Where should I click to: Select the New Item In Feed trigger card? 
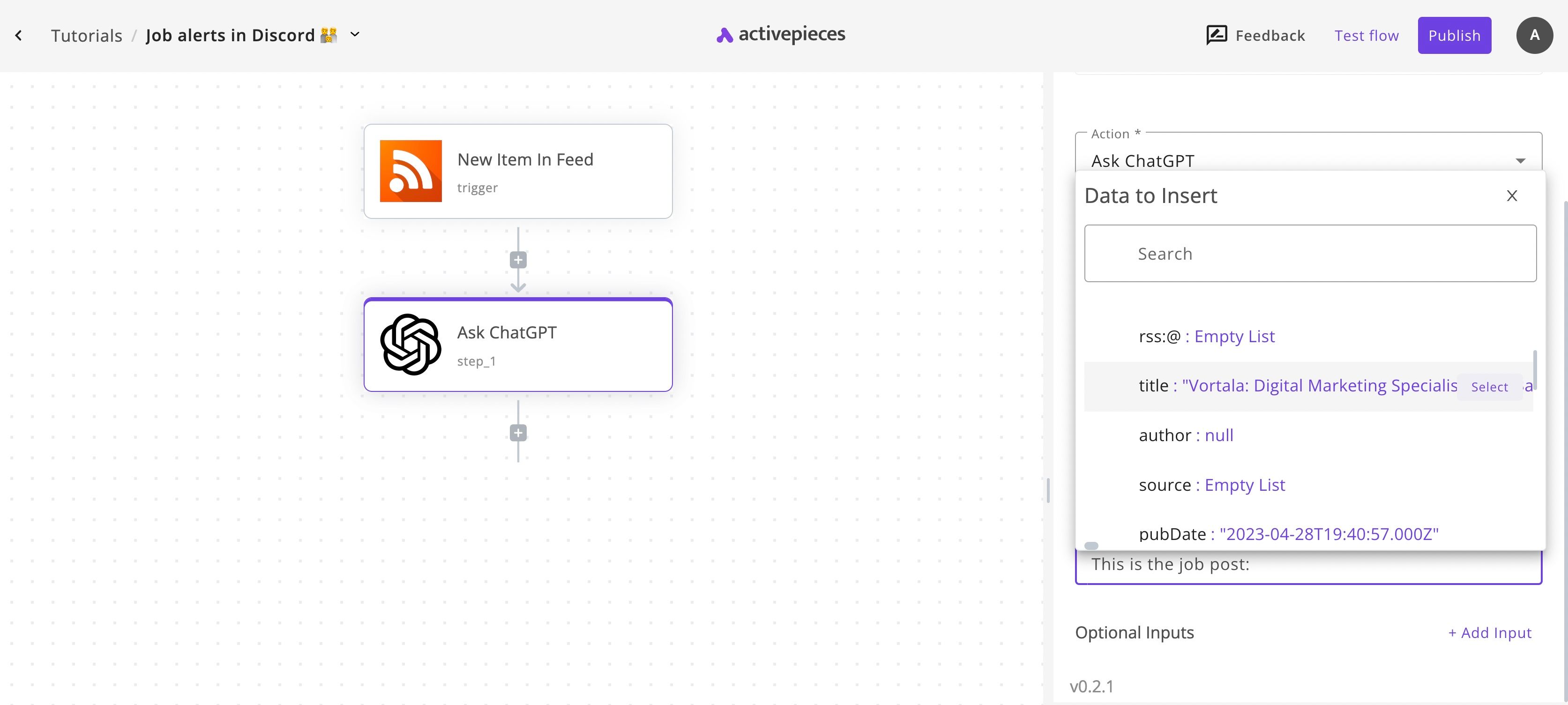[x=518, y=172]
